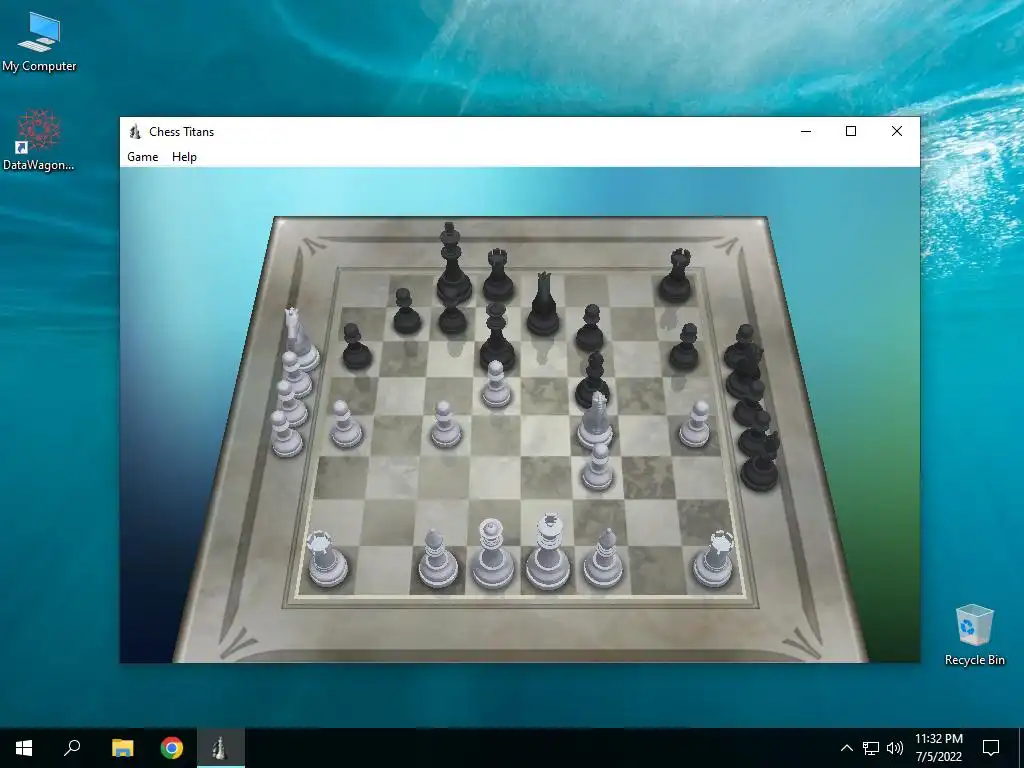Click the black pawn on the h-file
1024x768 pixels.
pyautogui.click(x=684, y=346)
